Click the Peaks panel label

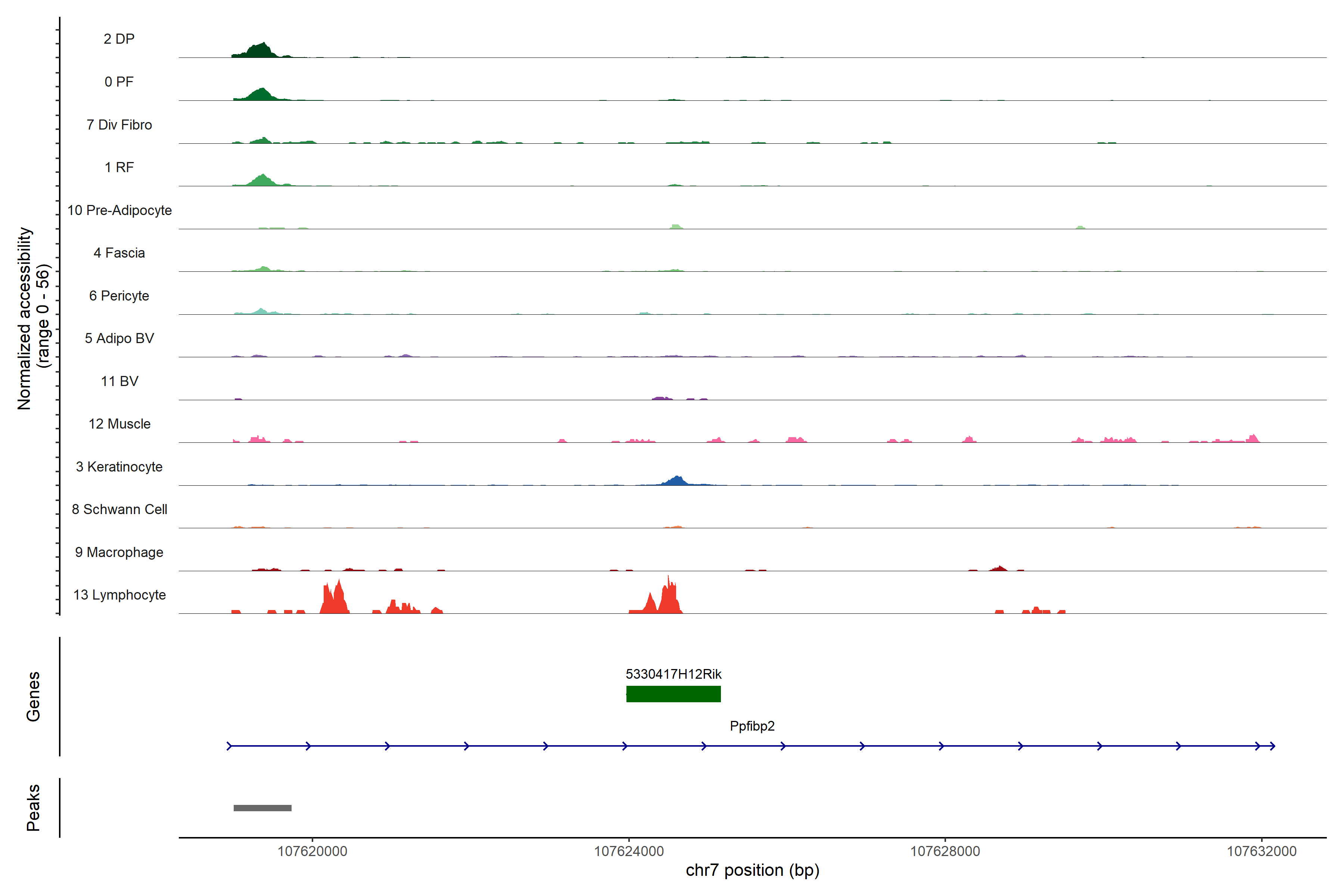(33, 808)
